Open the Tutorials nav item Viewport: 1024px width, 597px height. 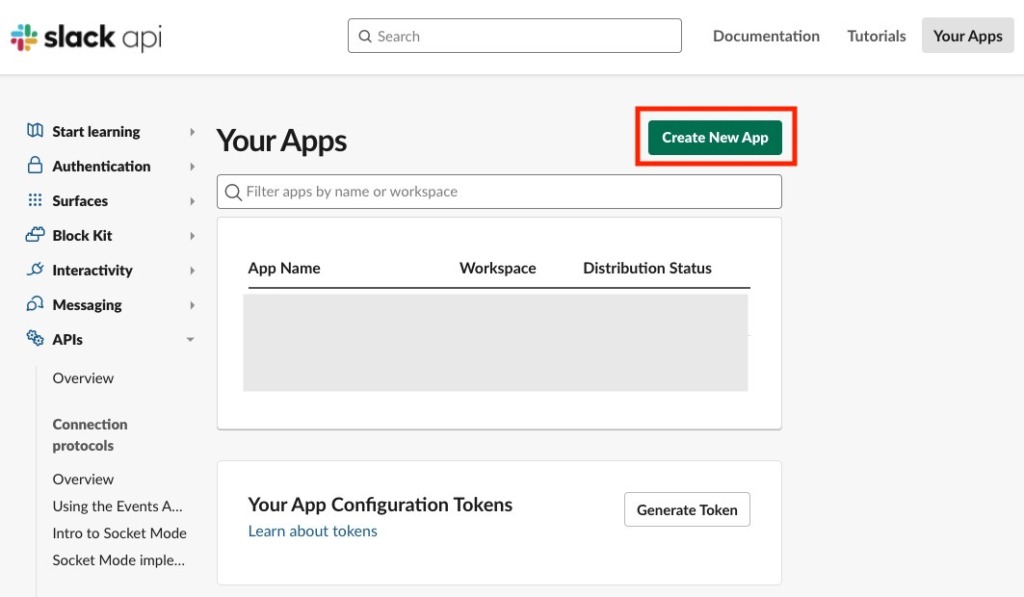[x=876, y=36]
